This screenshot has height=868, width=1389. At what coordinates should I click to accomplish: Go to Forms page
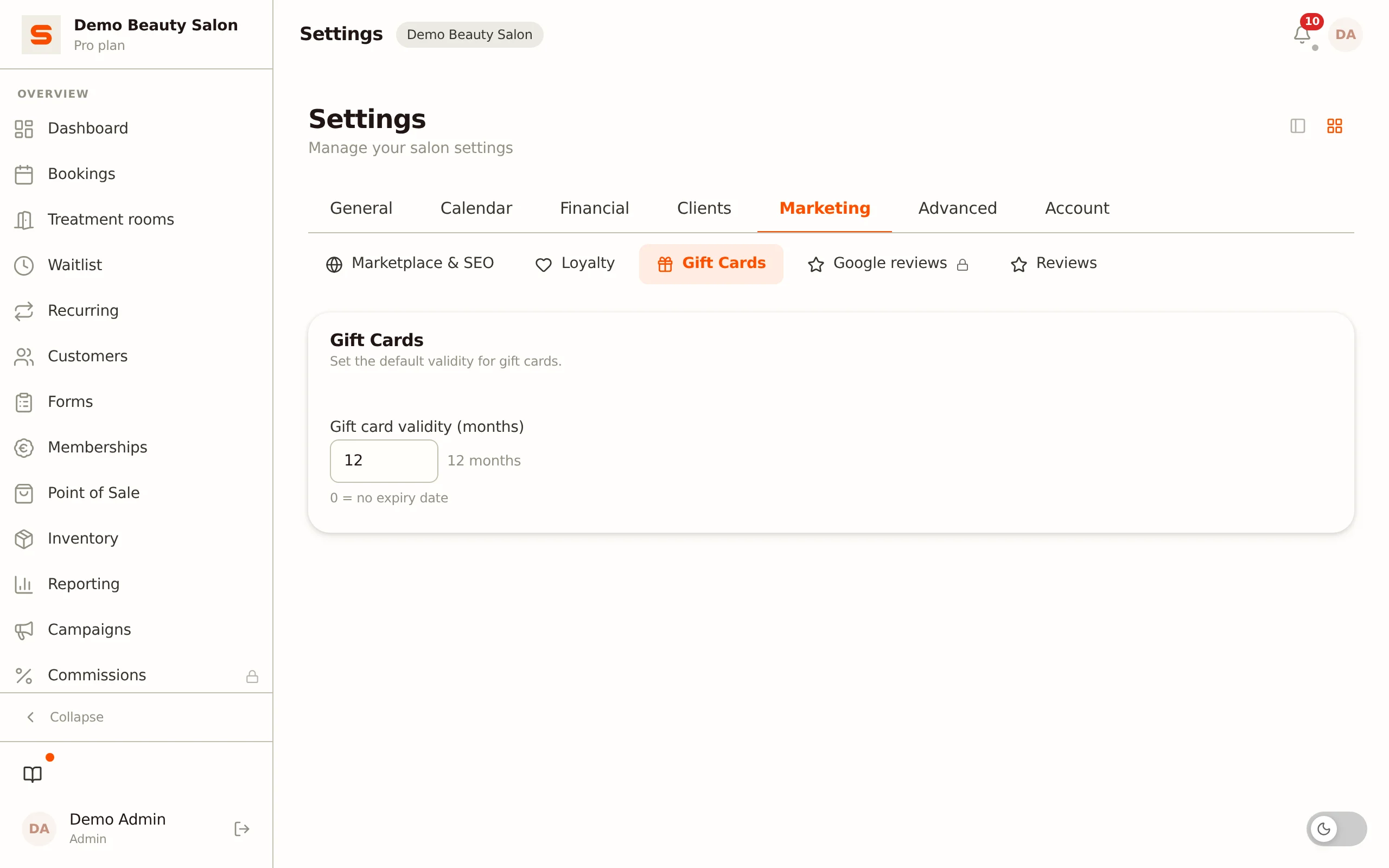(x=137, y=403)
